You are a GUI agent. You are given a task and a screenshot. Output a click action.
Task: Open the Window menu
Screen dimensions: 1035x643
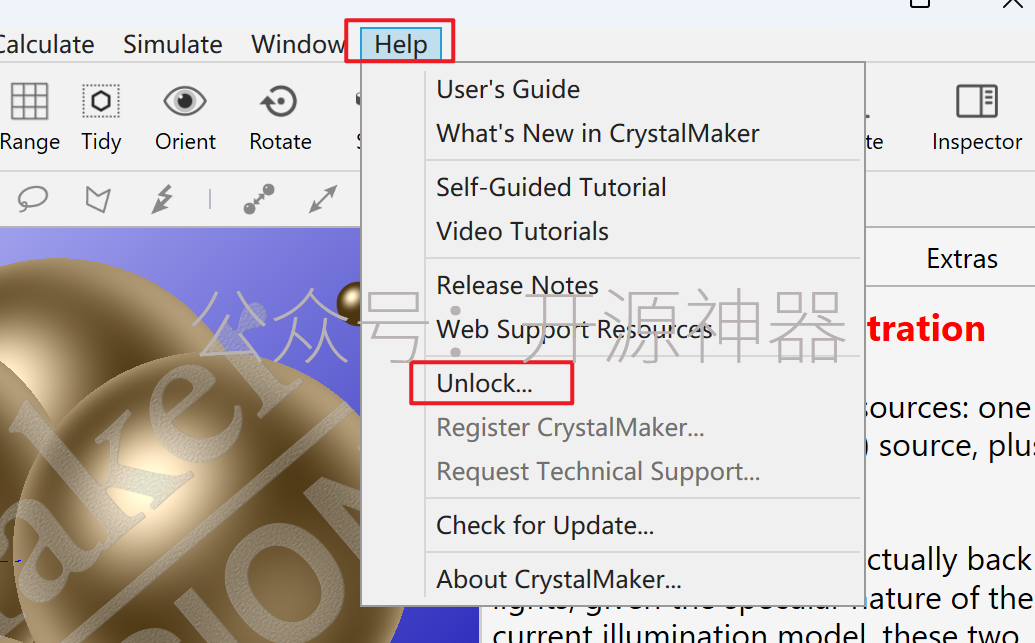298,44
